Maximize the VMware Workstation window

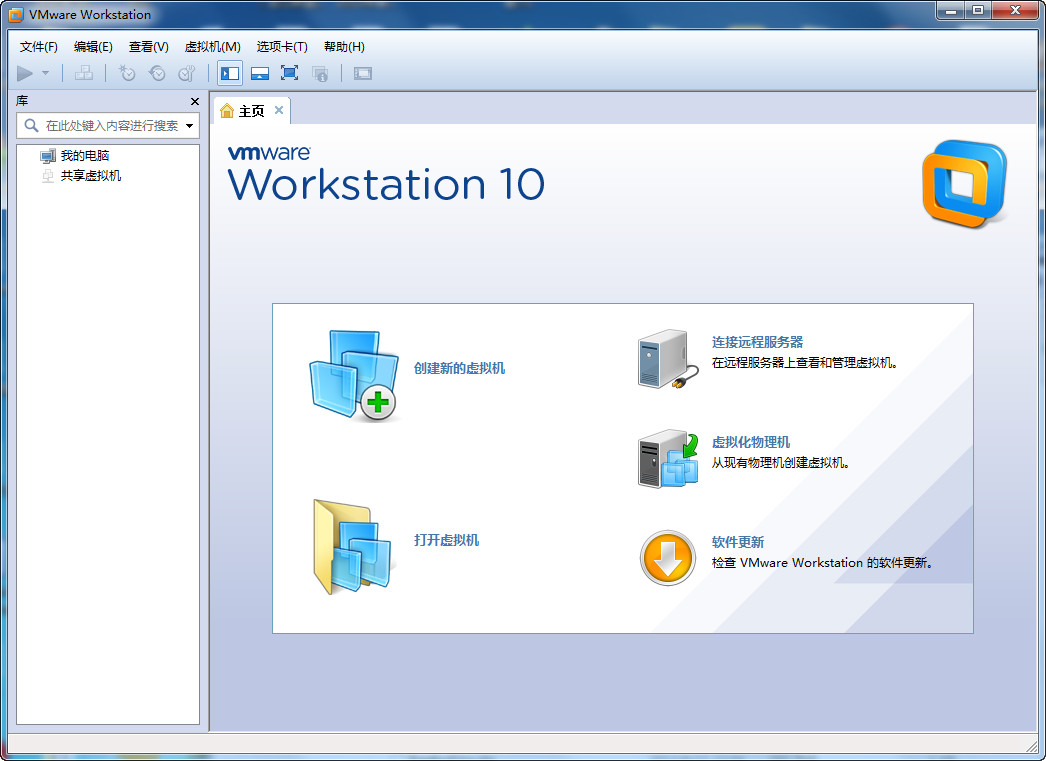point(978,11)
